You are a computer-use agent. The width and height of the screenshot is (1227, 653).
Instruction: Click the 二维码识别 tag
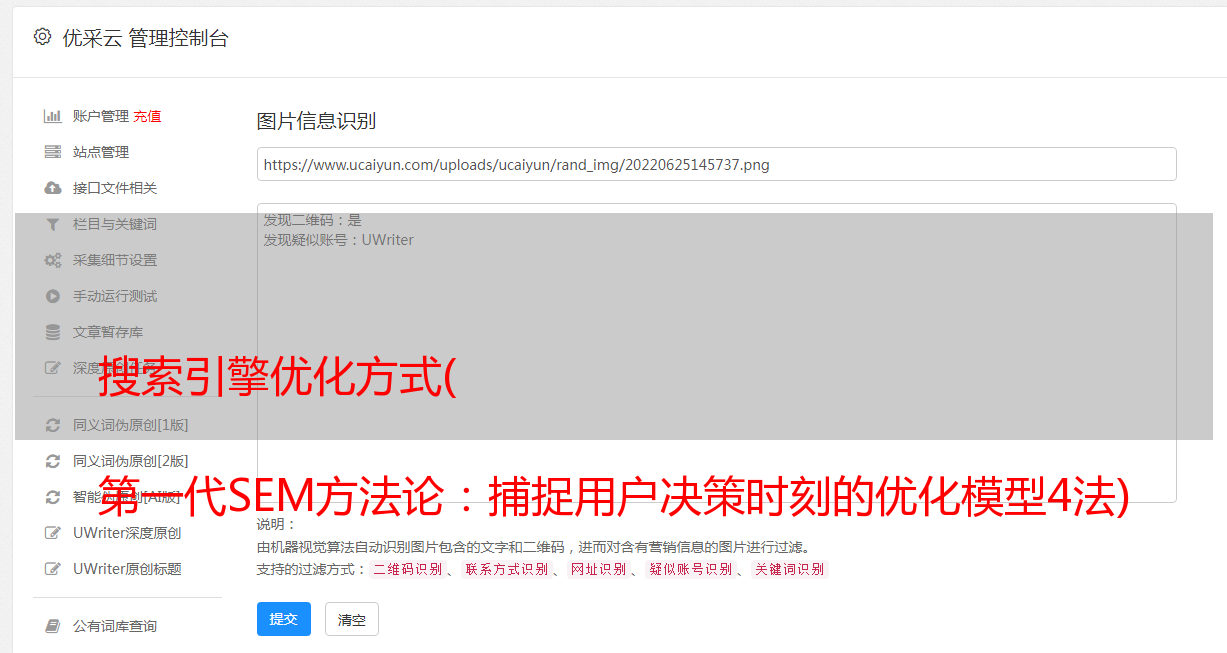[408, 569]
